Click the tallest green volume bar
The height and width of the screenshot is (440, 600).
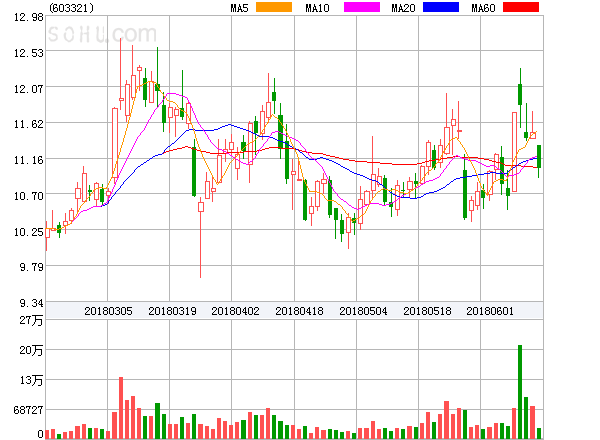[x=520, y=392]
